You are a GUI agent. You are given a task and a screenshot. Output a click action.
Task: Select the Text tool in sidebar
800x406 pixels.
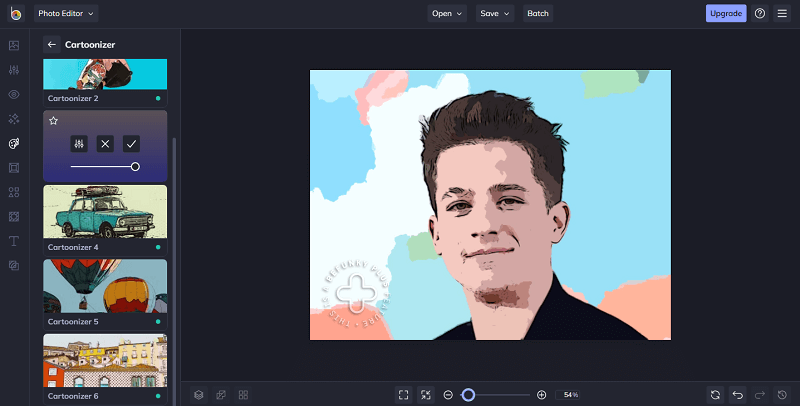tap(14, 241)
